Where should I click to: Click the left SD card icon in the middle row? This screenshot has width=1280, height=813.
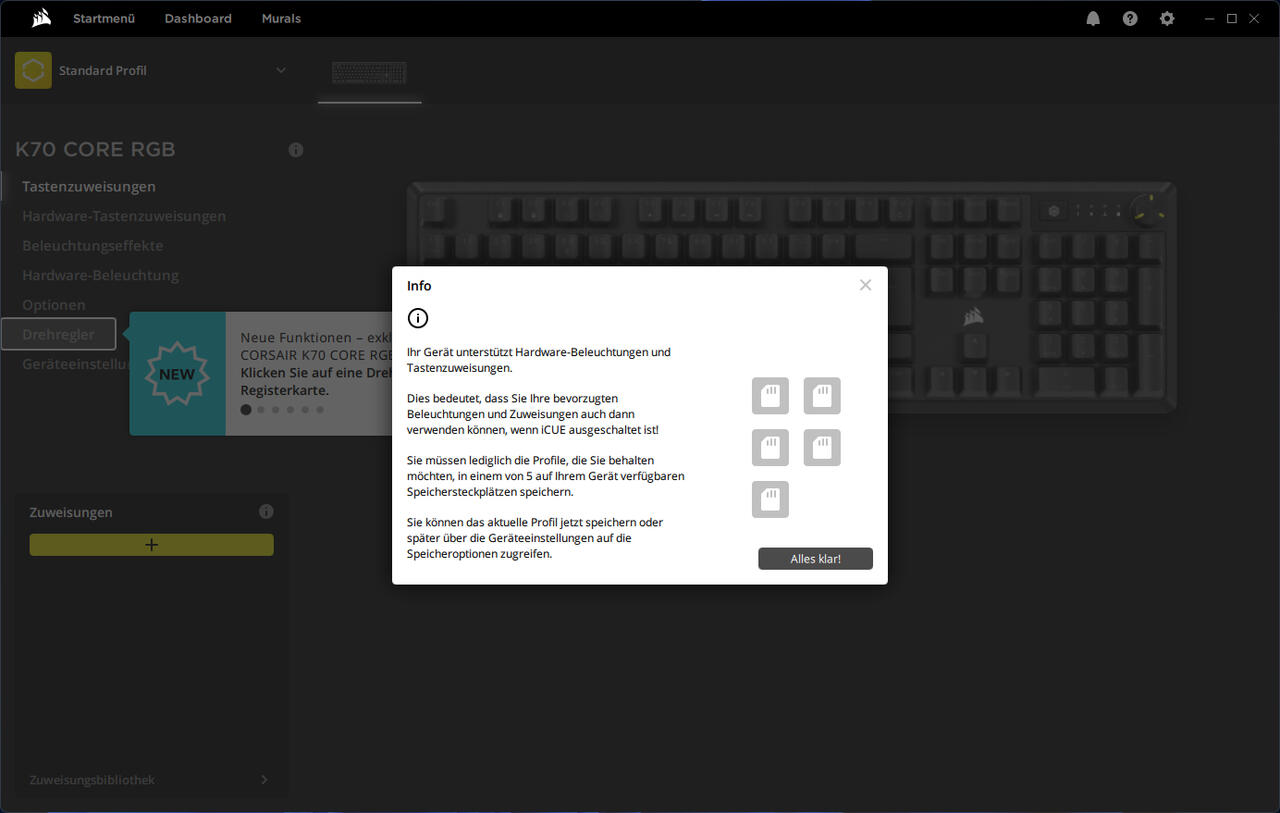770,448
